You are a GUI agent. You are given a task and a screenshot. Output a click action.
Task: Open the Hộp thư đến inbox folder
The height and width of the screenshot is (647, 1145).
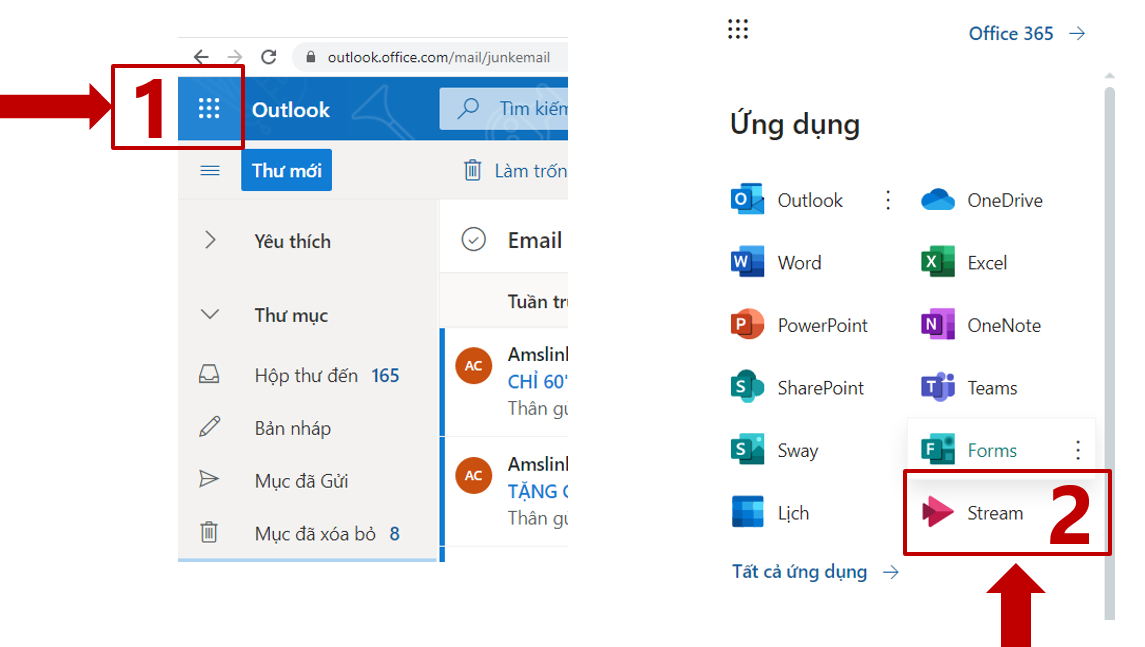305,376
